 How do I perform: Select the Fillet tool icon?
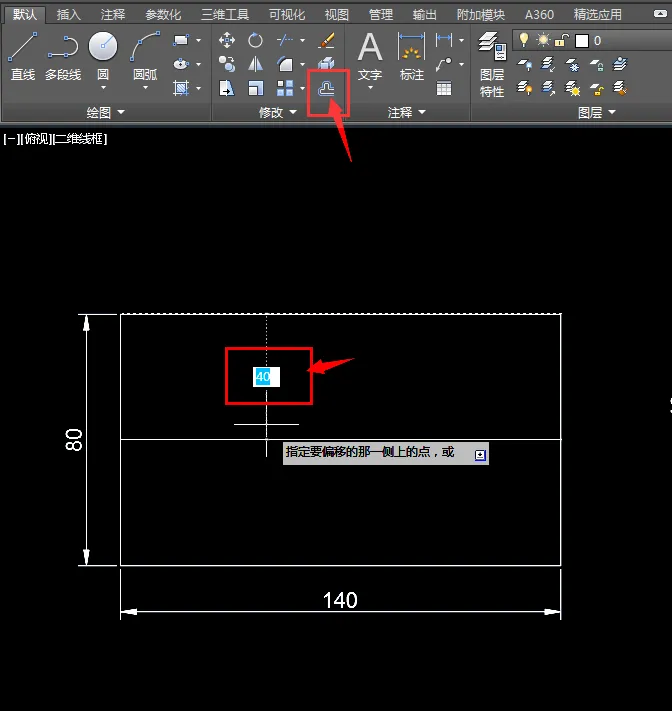(x=285, y=64)
